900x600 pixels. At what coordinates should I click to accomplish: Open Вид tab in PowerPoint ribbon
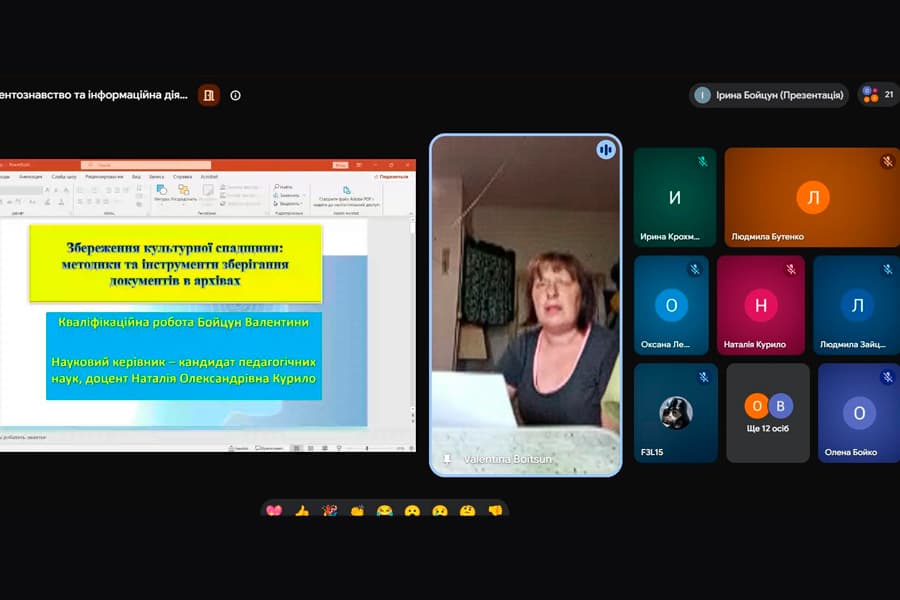point(137,177)
